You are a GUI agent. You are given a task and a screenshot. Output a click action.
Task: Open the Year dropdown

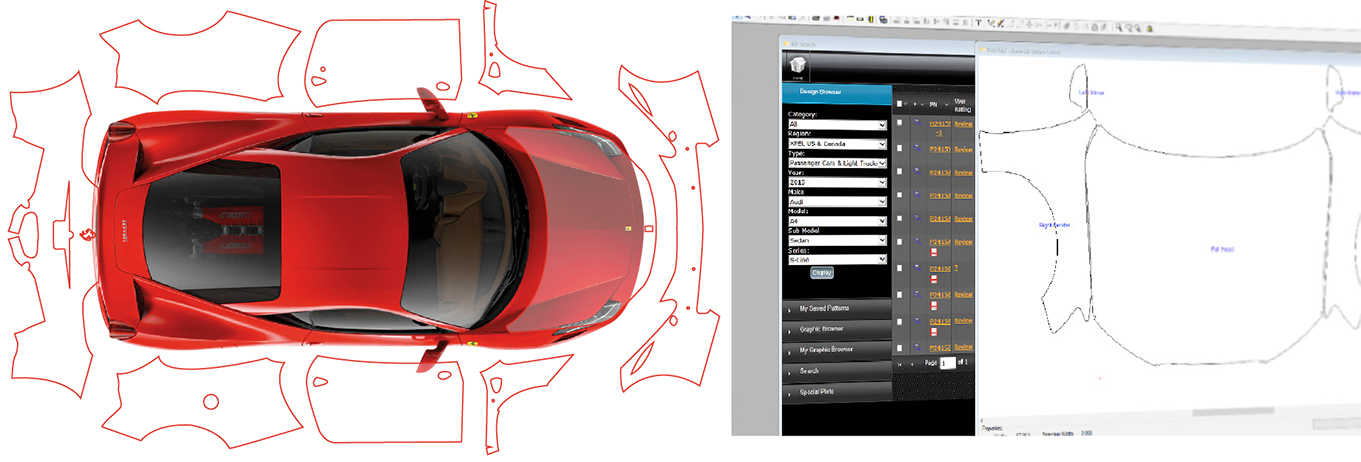[837, 183]
